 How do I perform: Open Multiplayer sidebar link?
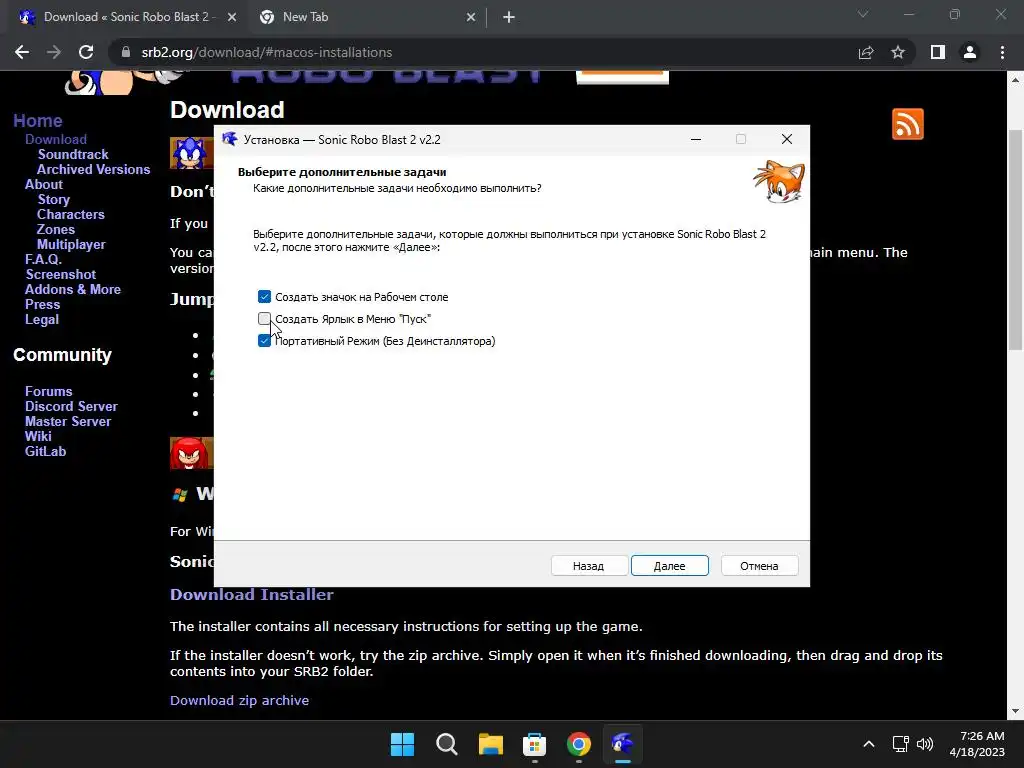click(x=71, y=244)
